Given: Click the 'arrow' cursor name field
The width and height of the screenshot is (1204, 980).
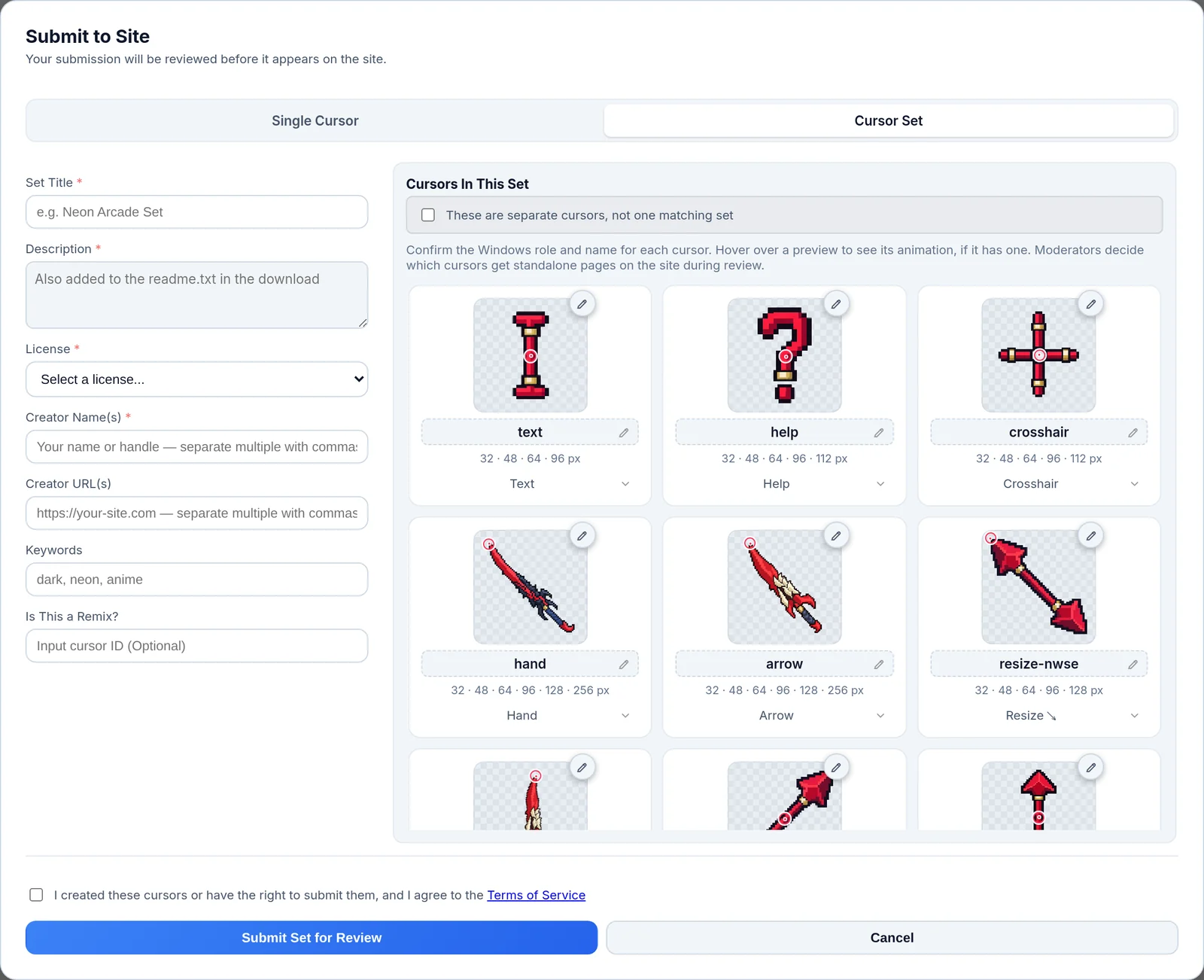Looking at the screenshot, I should click(x=784, y=665).
